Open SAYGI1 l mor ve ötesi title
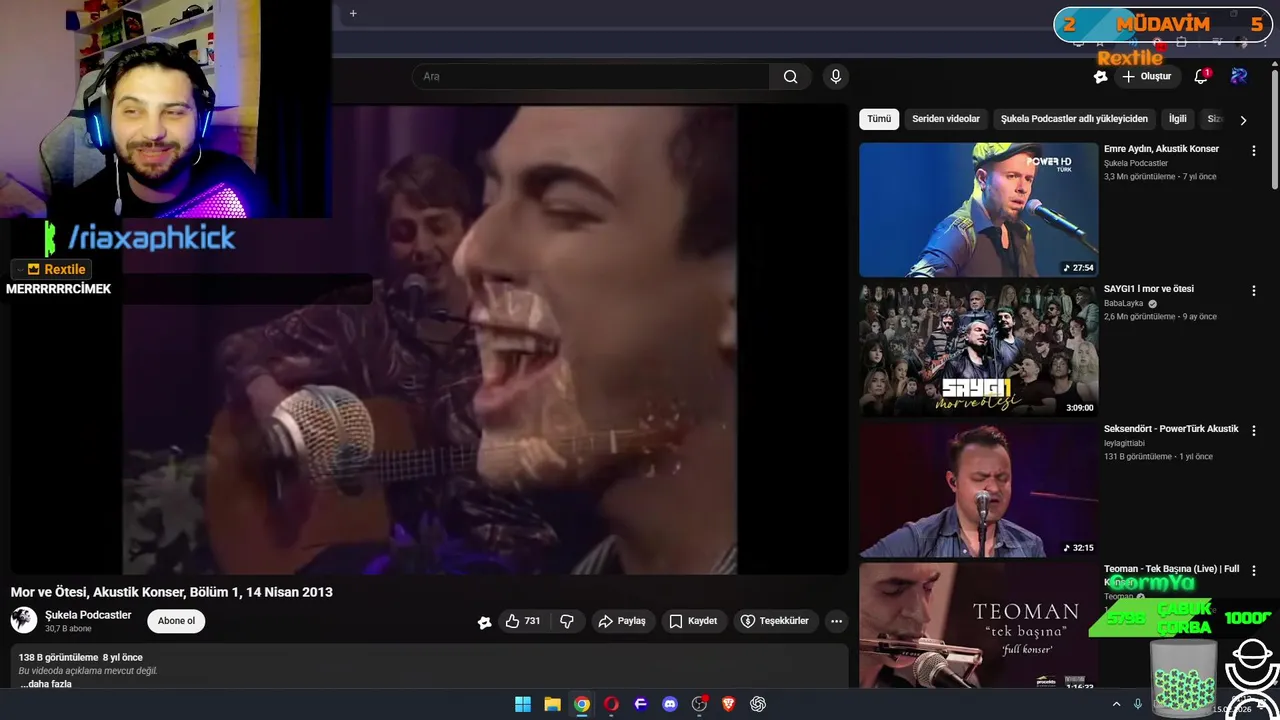Image resolution: width=1280 pixels, height=720 pixels. (x=1149, y=289)
